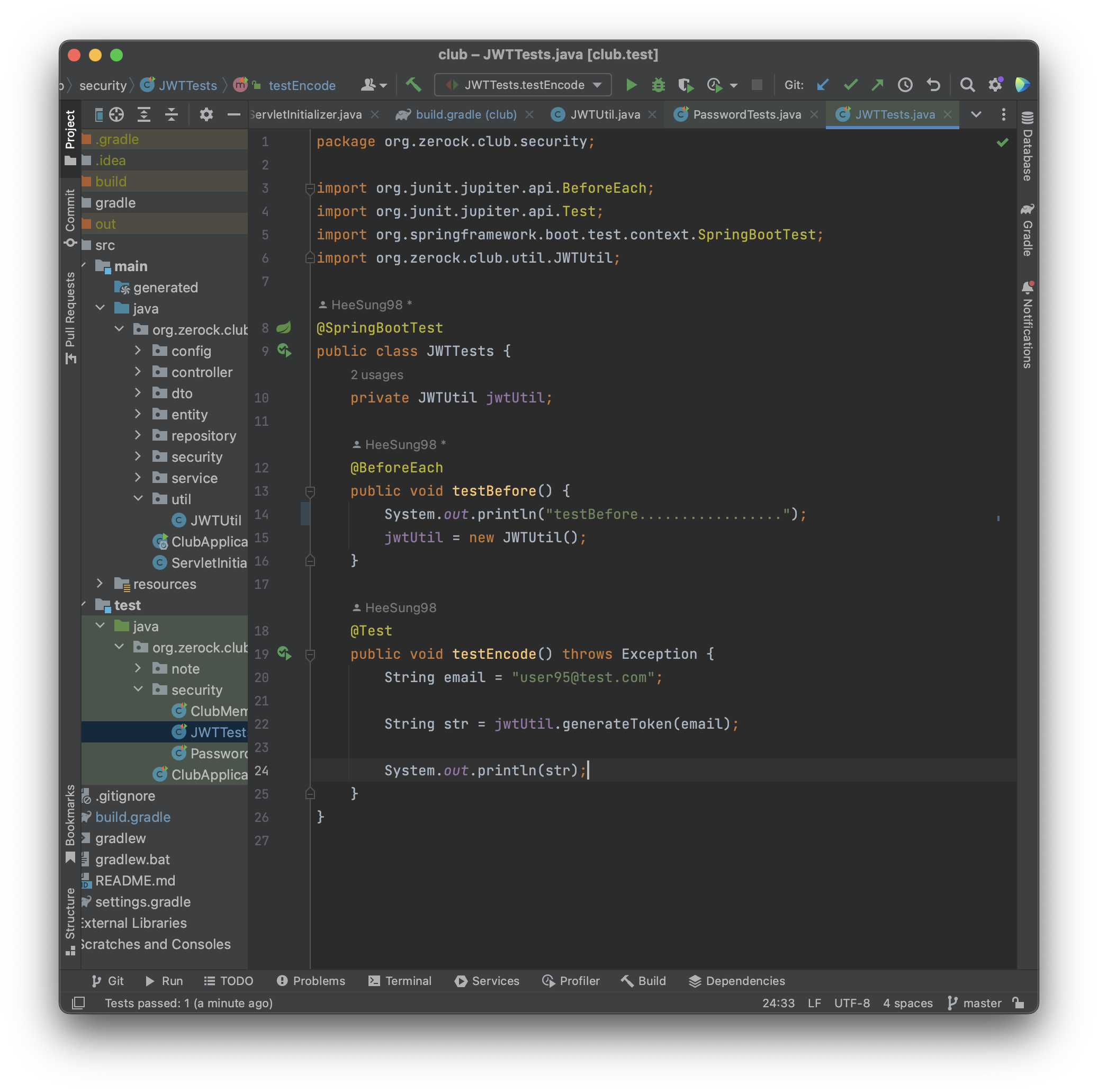This screenshot has width=1098, height=1092.
Task: Close the JWTTests.java tab
Action: click(x=948, y=115)
